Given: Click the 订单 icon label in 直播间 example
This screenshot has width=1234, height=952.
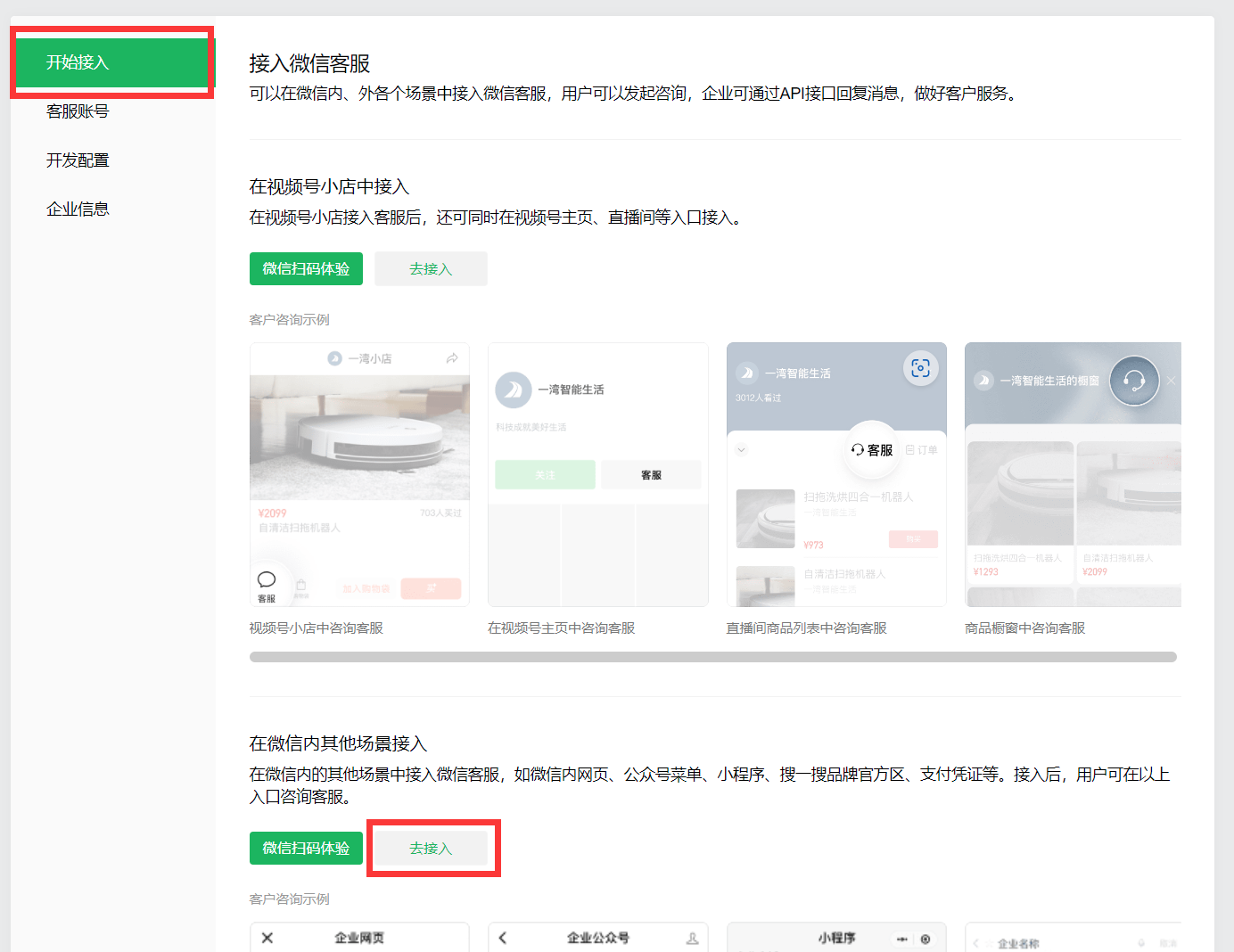Looking at the screenshot, I should [x=922, y=450].
